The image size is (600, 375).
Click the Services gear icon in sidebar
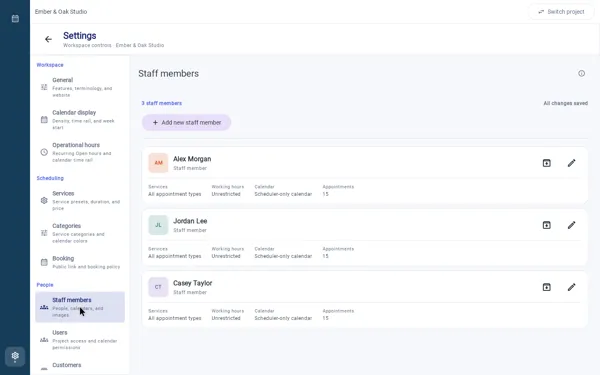tap(44, 201)
